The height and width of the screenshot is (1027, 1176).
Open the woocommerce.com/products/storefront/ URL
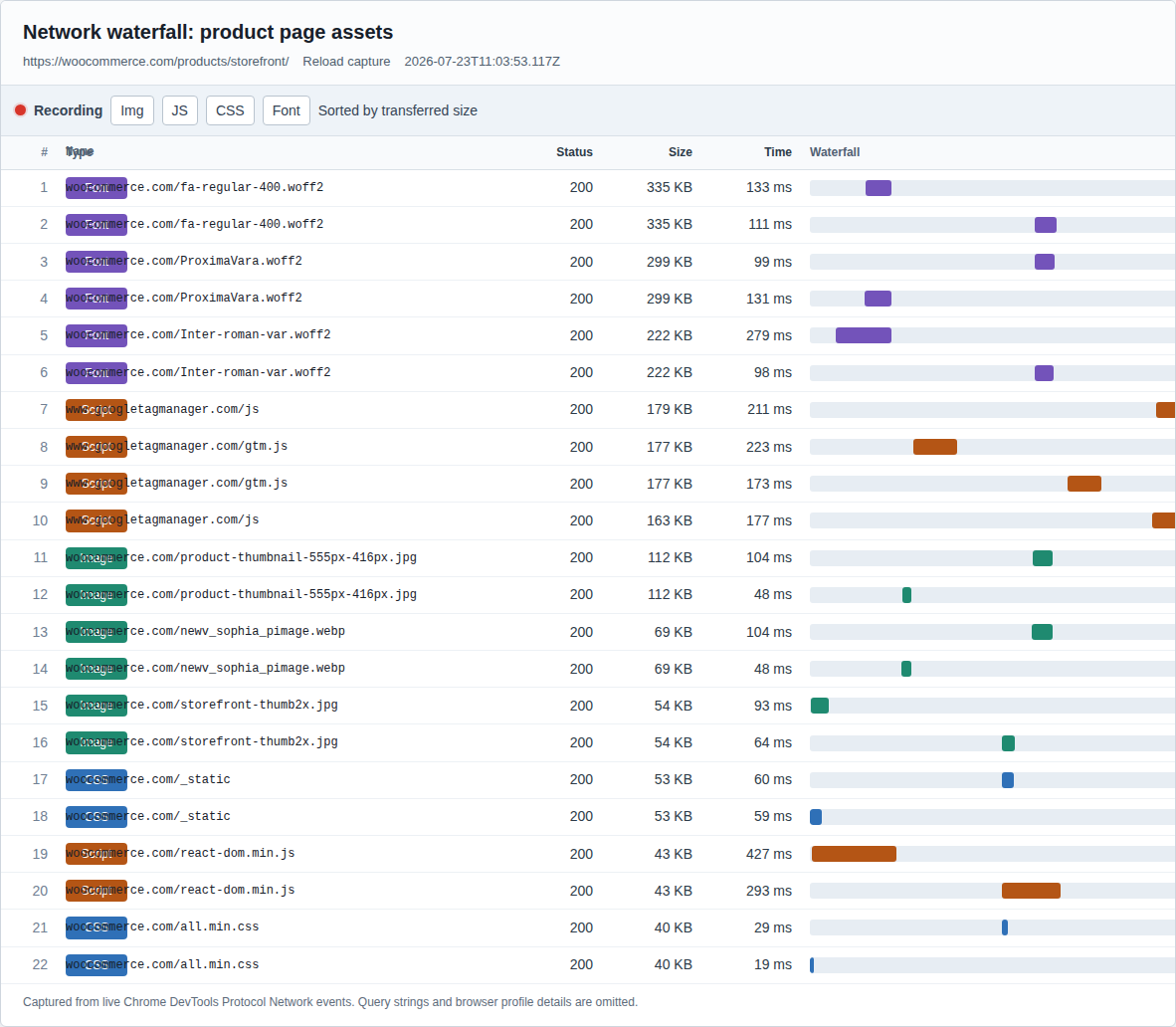click(156, 62)
